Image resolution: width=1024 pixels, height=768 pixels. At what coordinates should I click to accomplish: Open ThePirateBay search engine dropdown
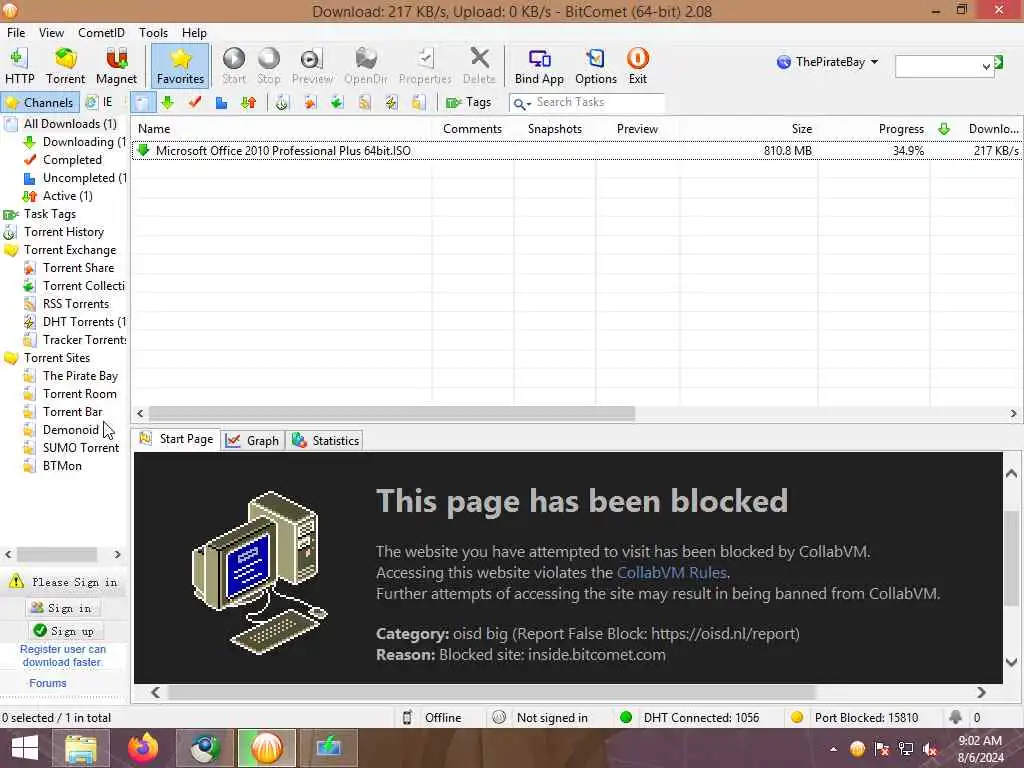827,62
